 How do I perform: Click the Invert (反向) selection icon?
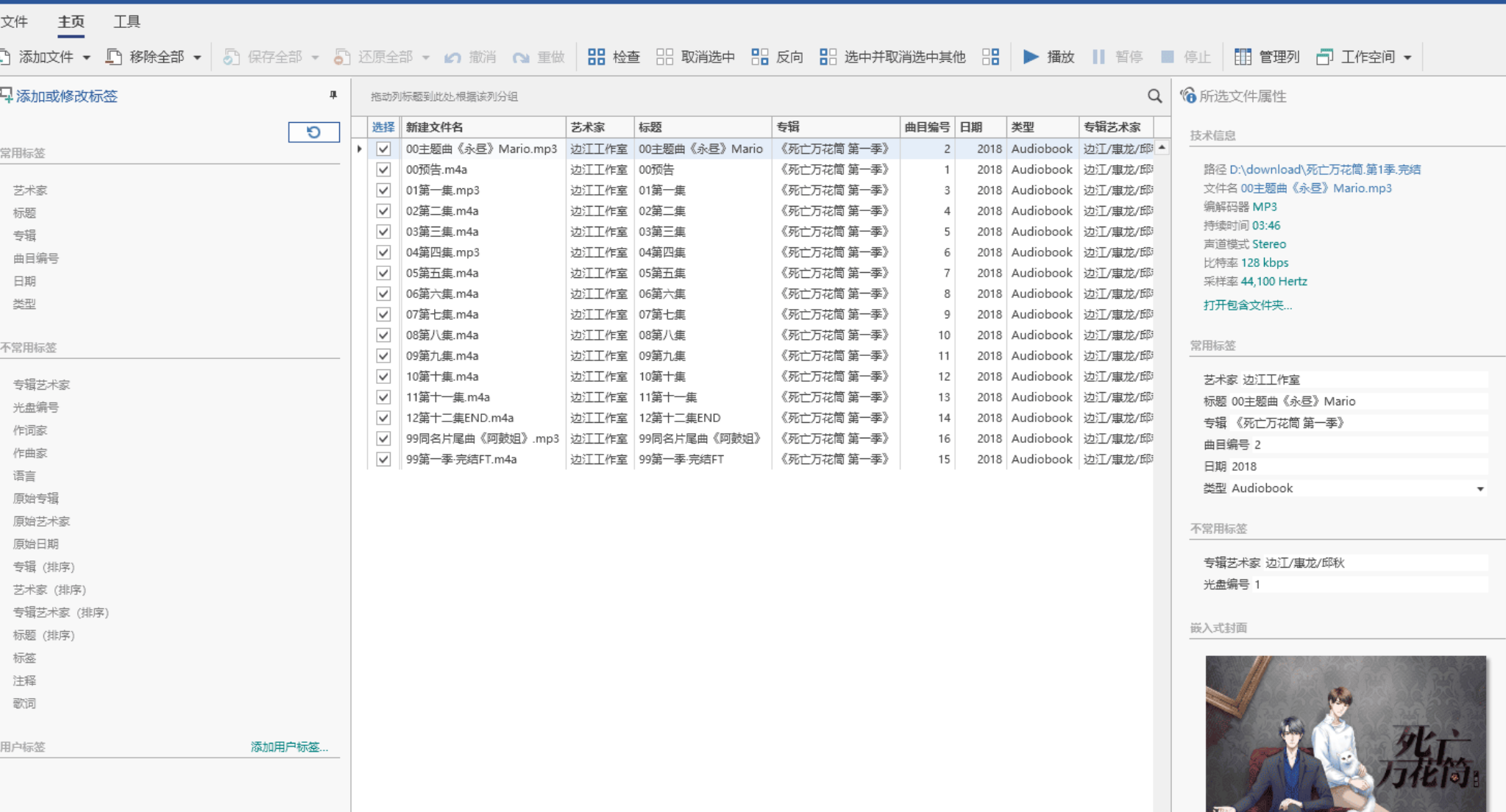760,57
